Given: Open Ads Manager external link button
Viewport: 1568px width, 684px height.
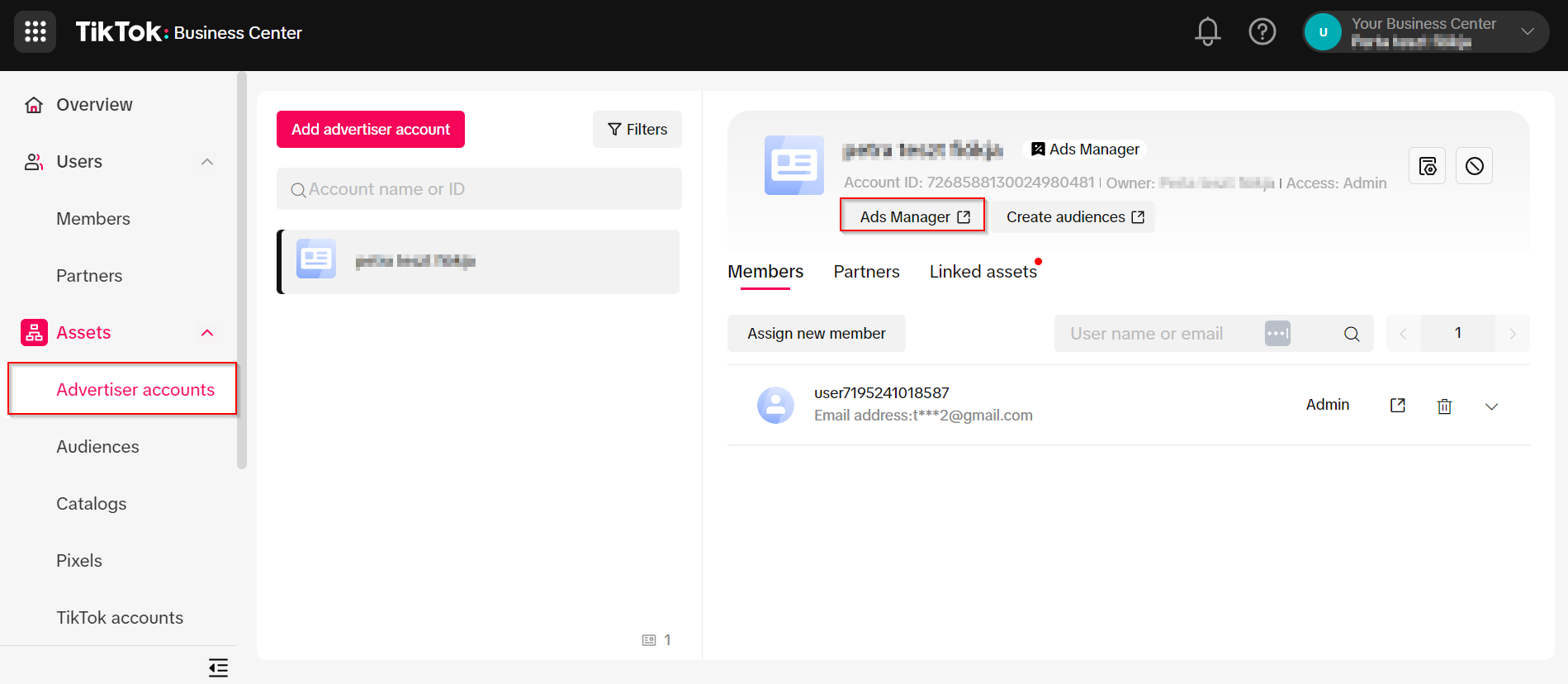Looking at the screenshot, I should 913,216.
